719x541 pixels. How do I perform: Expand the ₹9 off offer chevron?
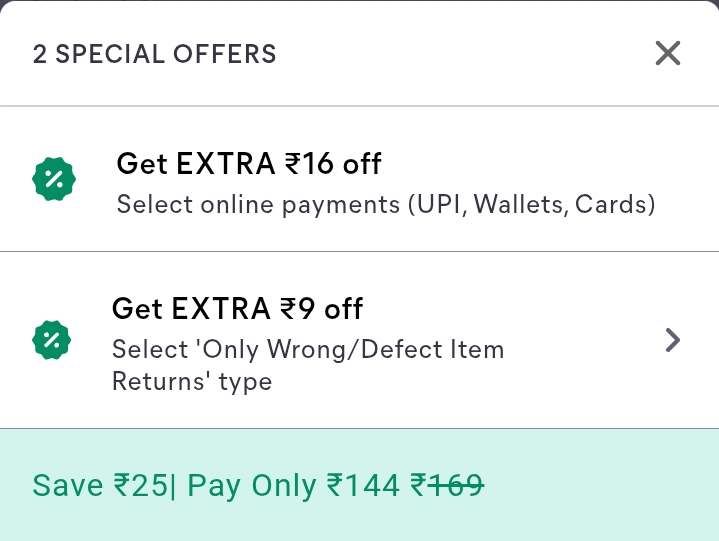(673, 340)
